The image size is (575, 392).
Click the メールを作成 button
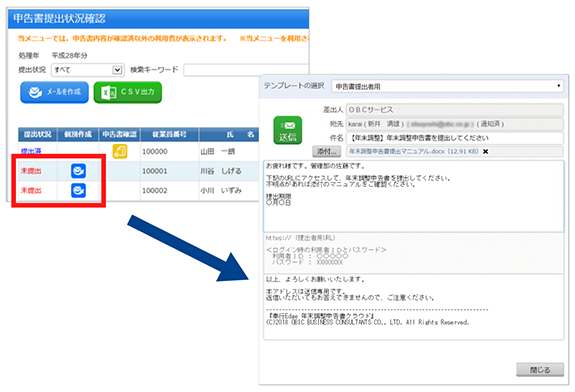(54, 92)
